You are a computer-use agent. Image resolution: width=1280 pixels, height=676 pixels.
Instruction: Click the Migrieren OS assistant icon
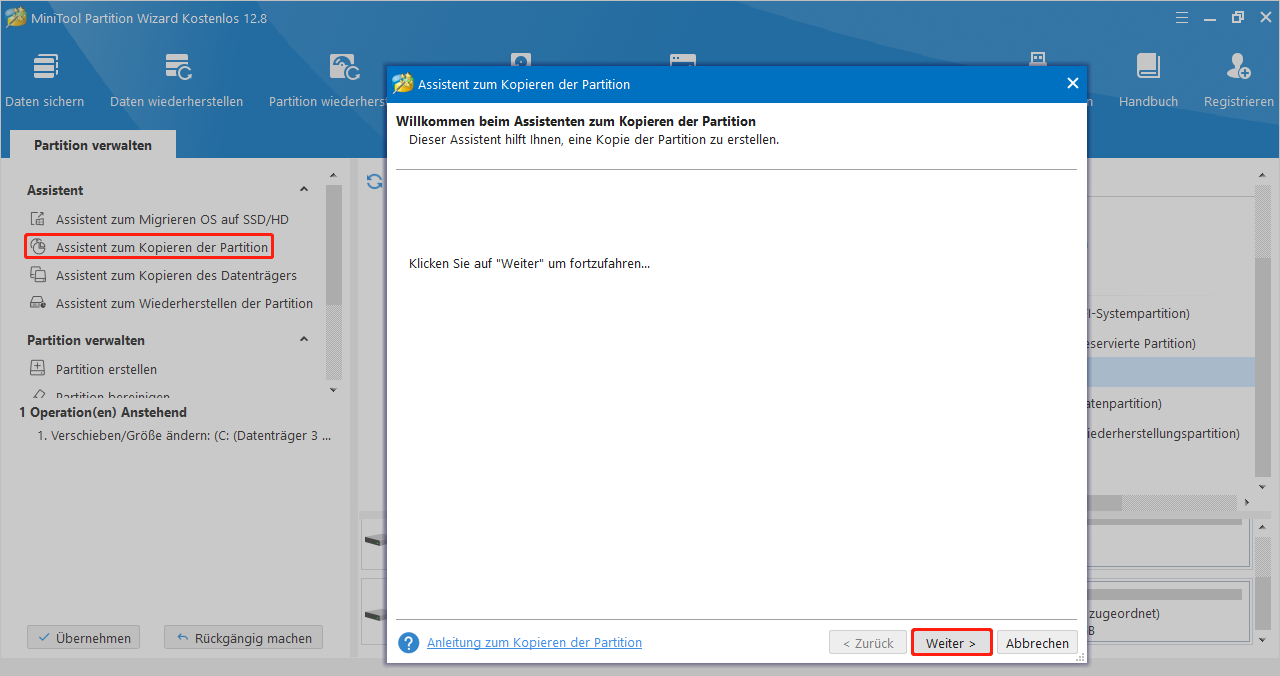(38, 219)
